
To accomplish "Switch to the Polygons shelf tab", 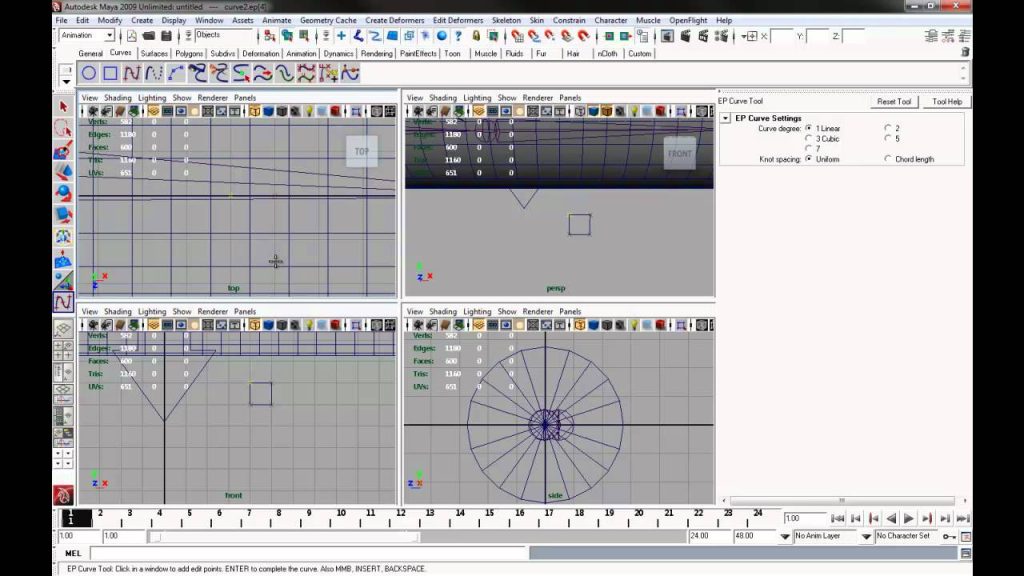I will click(189, 54).
